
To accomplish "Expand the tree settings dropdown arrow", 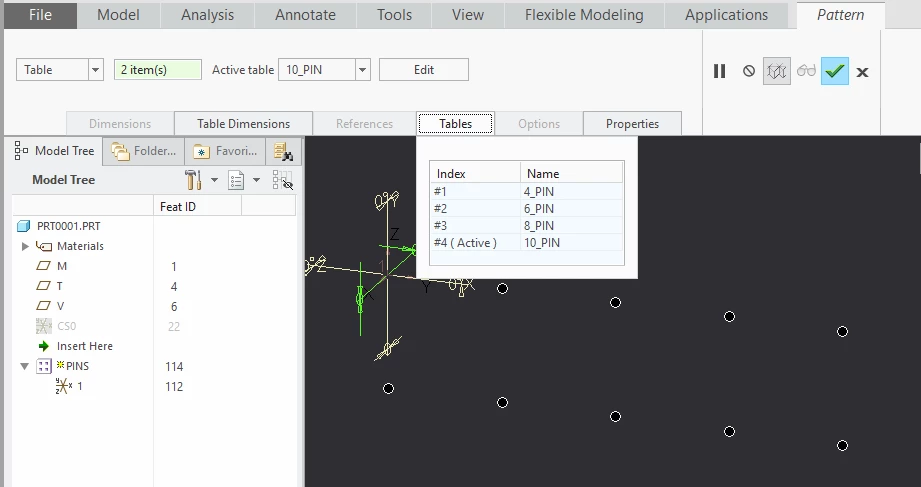I will 214,180.
